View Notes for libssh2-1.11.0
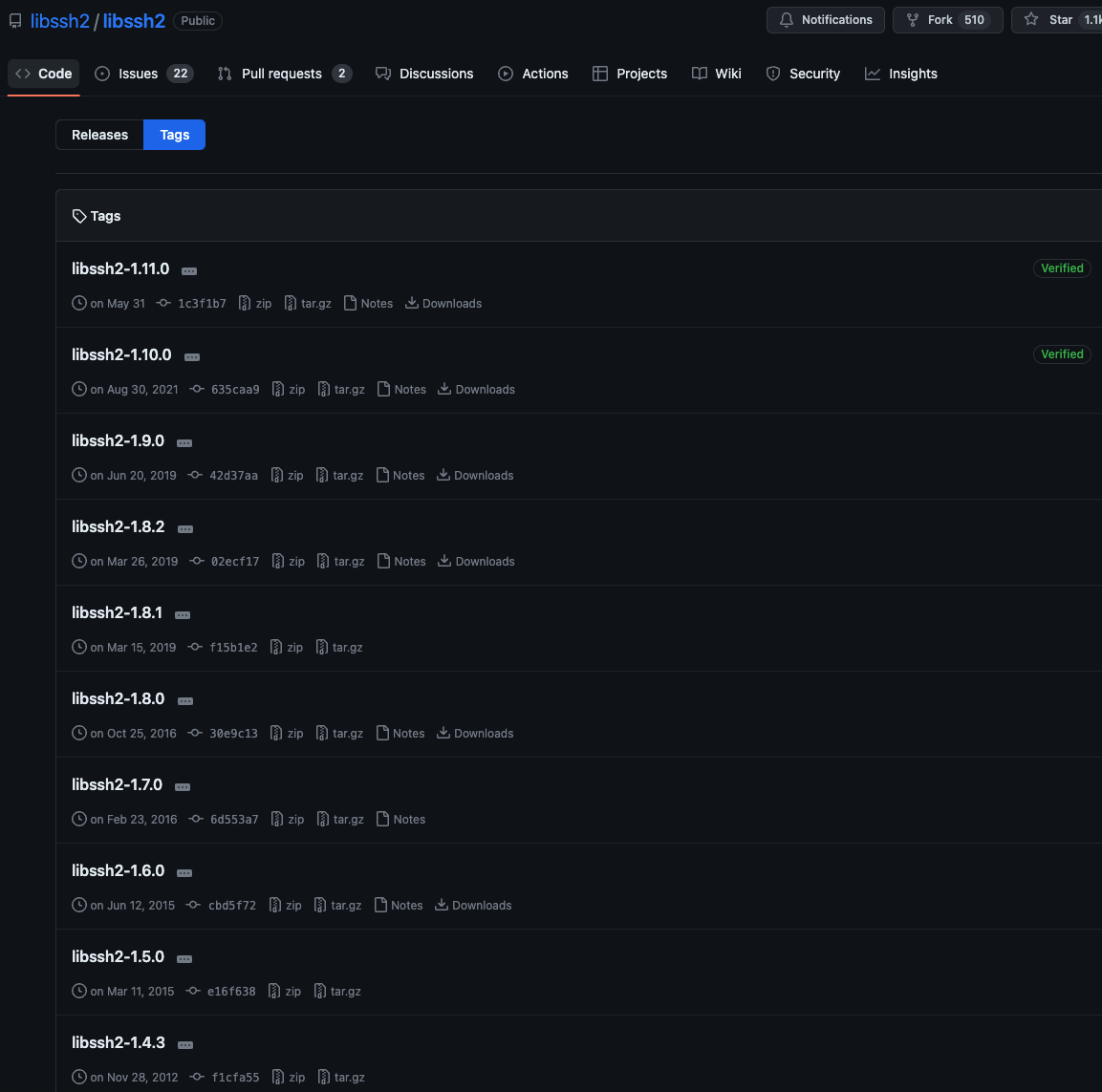The width and height of the screenshot is (1102, 1092). point(368,304)
